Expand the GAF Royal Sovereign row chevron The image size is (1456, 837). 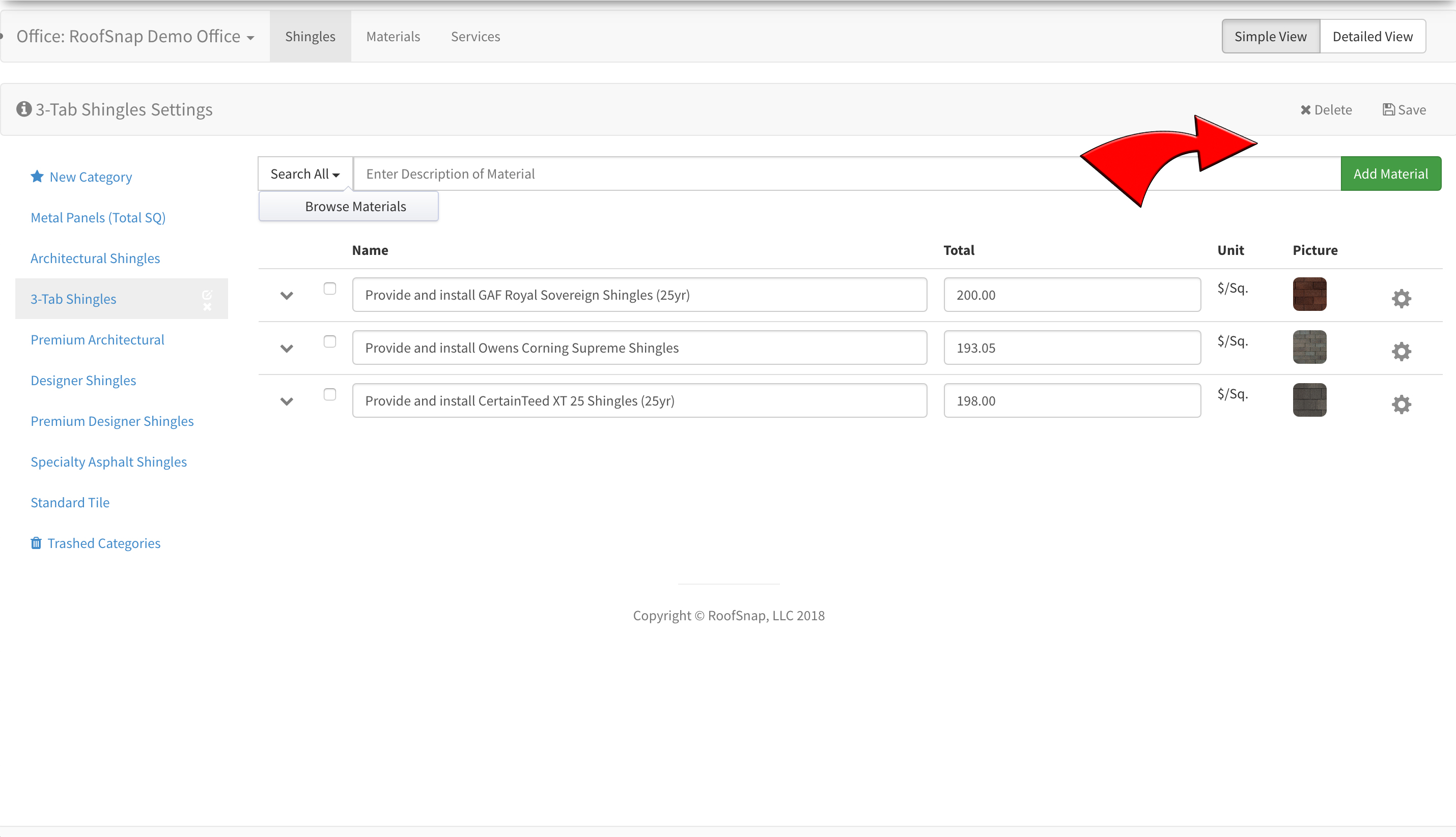coord(287,296)
